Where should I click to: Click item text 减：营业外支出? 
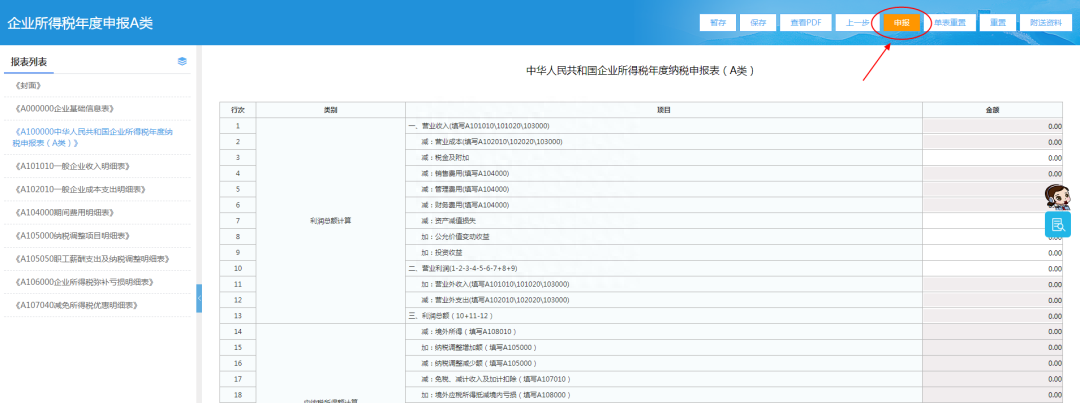click(x=495, y=300)
